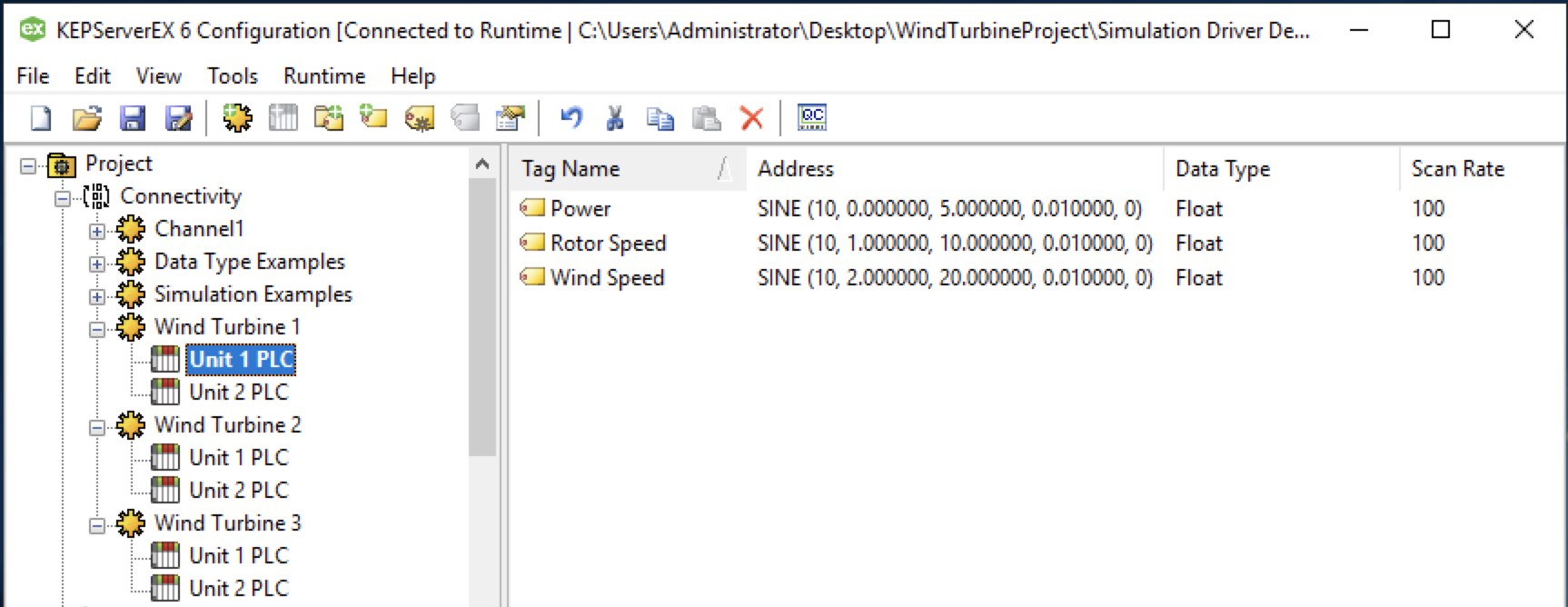
Task: Click the Copy toolbar icon
Action: (660, 118)
